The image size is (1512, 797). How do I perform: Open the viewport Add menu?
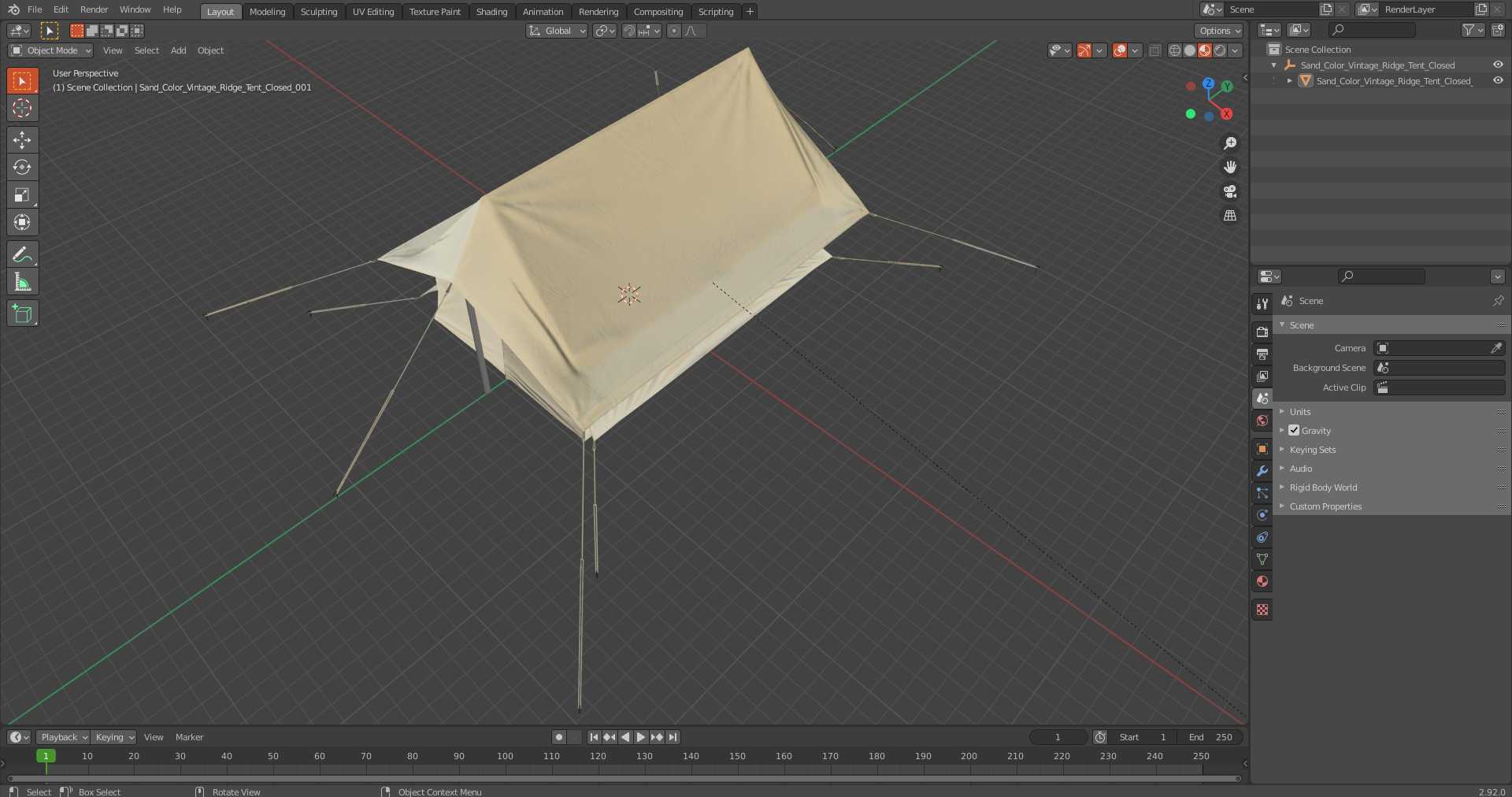click(179, 50)
